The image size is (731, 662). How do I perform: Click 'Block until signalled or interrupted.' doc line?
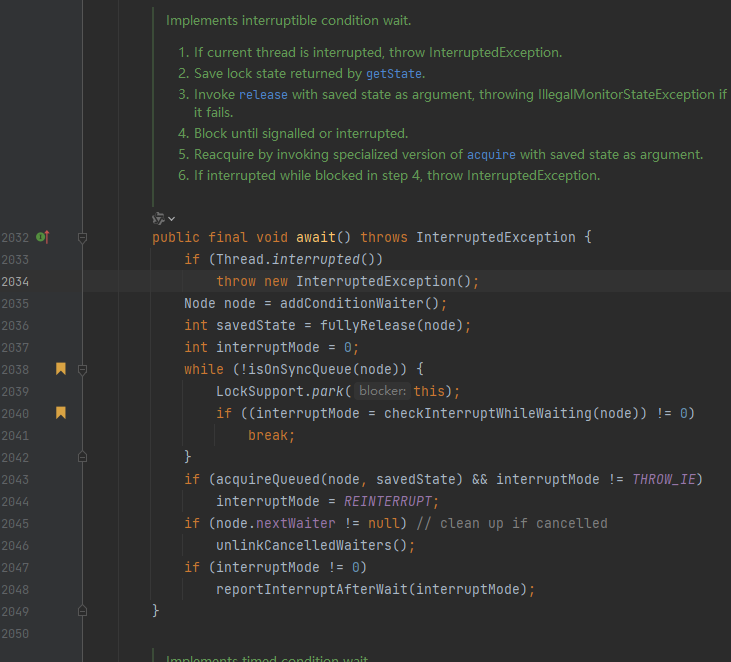(301, 134)
